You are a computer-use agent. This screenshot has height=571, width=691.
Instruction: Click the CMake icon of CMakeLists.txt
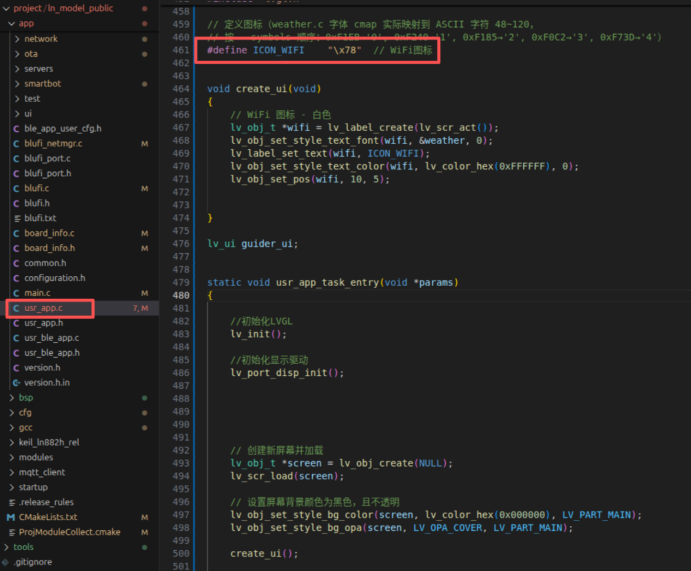pyautogui.click(x=11, y=517)
